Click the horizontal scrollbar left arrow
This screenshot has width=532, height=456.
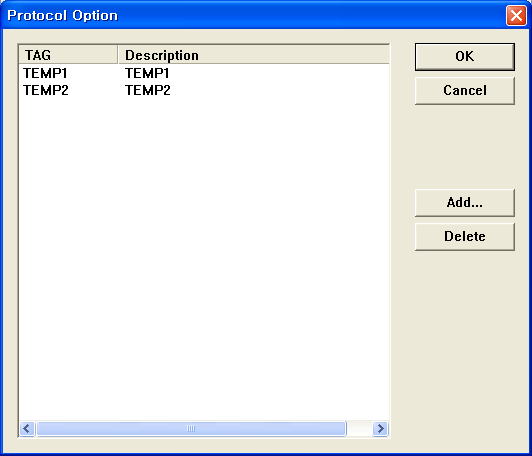tap(27, 429)
